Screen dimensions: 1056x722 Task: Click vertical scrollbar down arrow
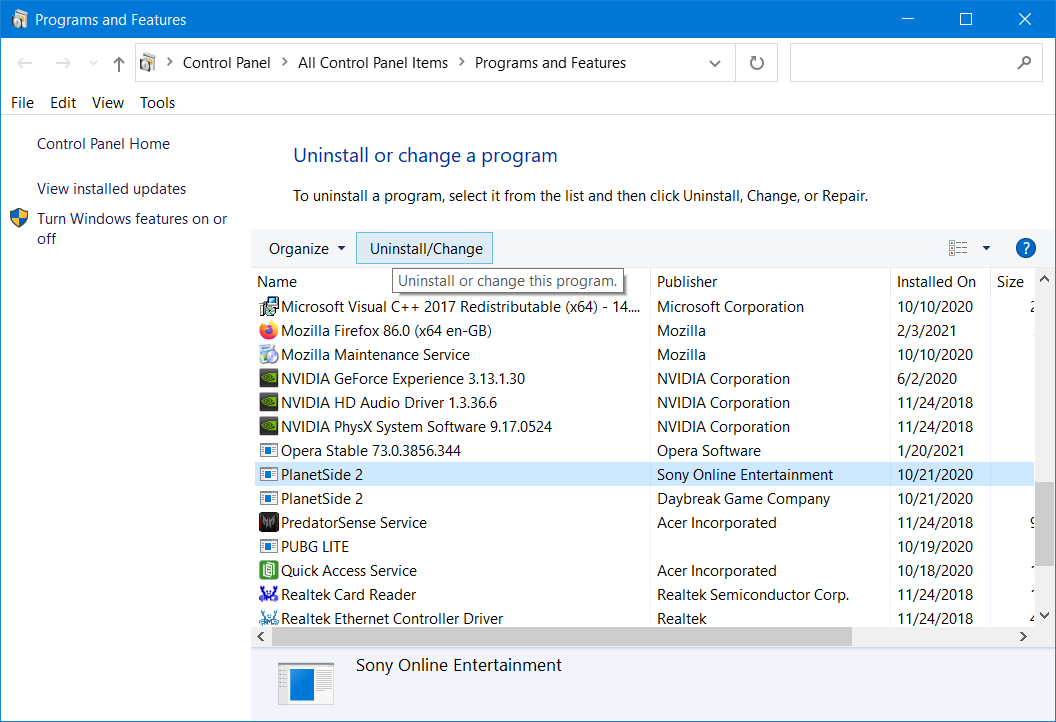(x=1044, y=616)
